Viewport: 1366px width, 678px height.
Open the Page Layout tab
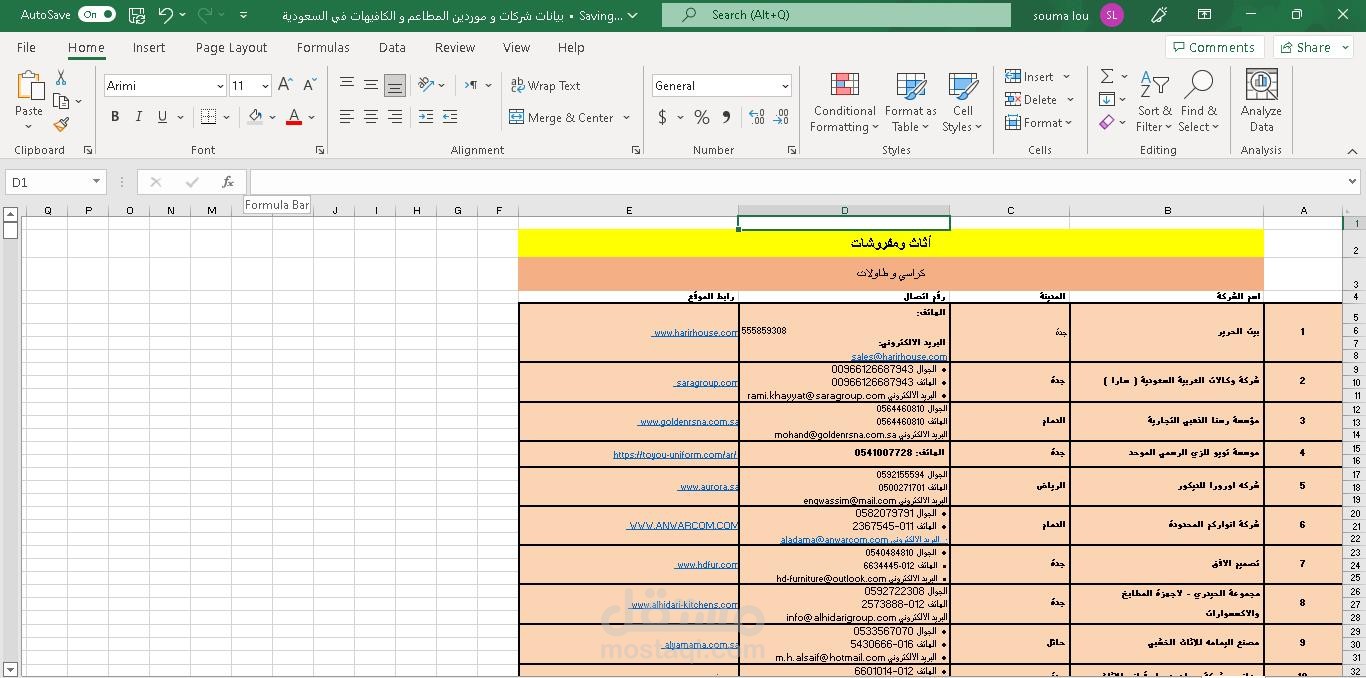(x=231, y=47)
